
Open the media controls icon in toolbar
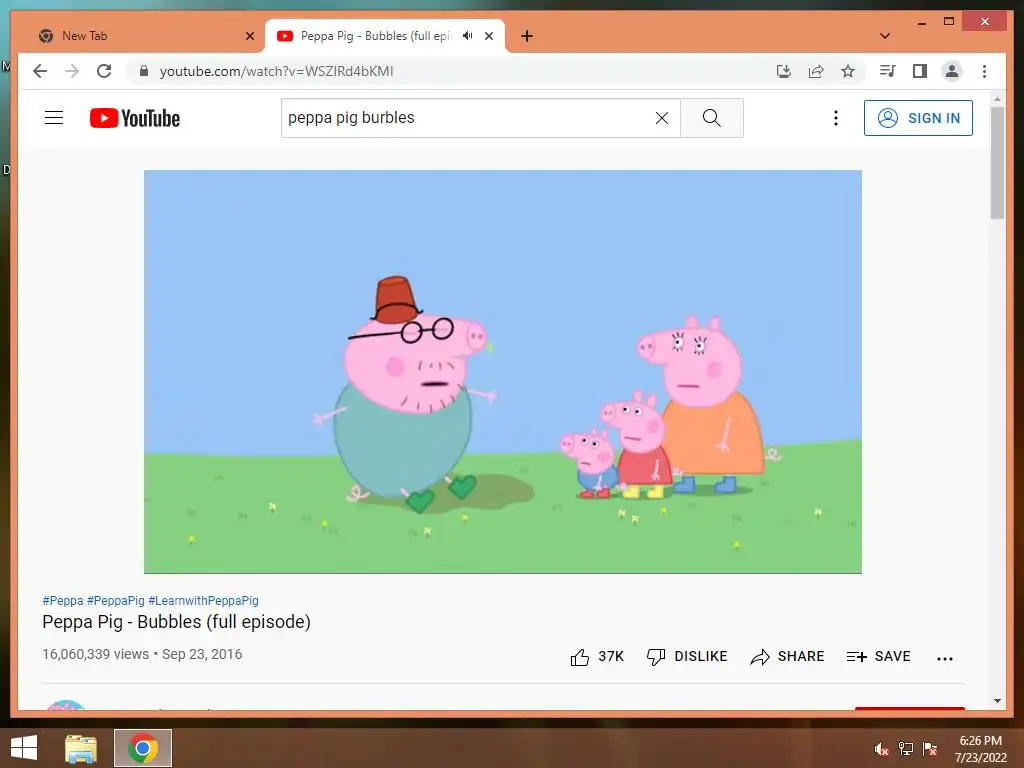[887, 71]
